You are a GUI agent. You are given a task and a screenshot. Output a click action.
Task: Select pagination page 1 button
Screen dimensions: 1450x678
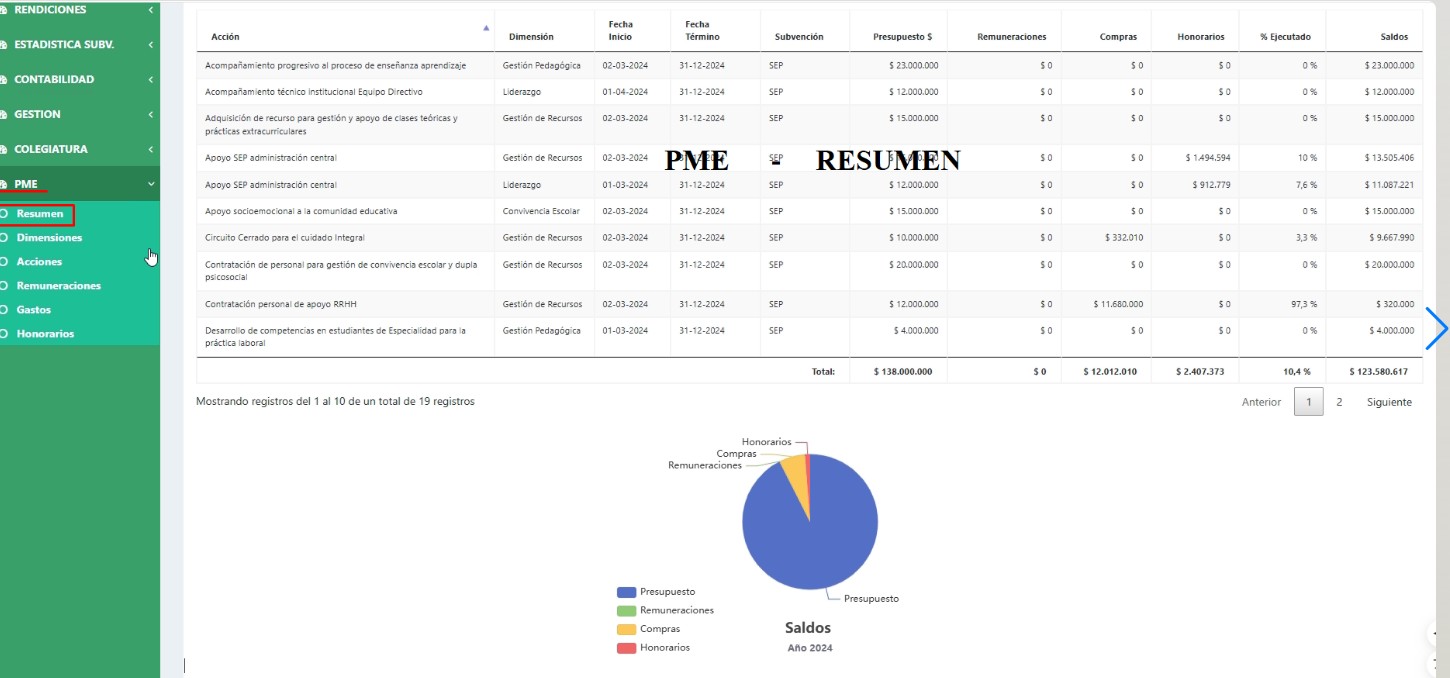tap(1308, 402)
